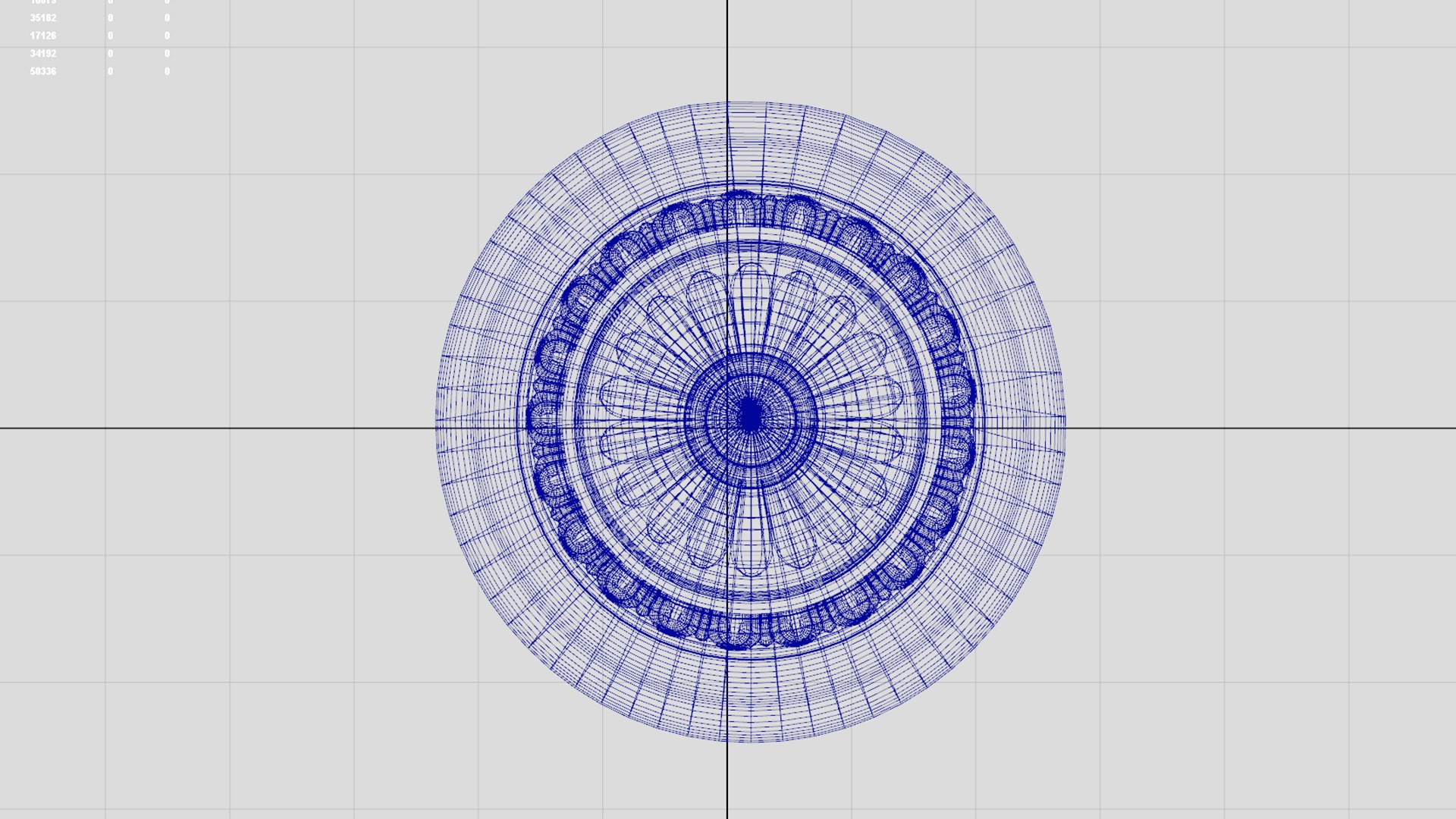Click the last zero in the 35182 row
The width and height of the screenshot is (1456, 819).
coord(167,18)
